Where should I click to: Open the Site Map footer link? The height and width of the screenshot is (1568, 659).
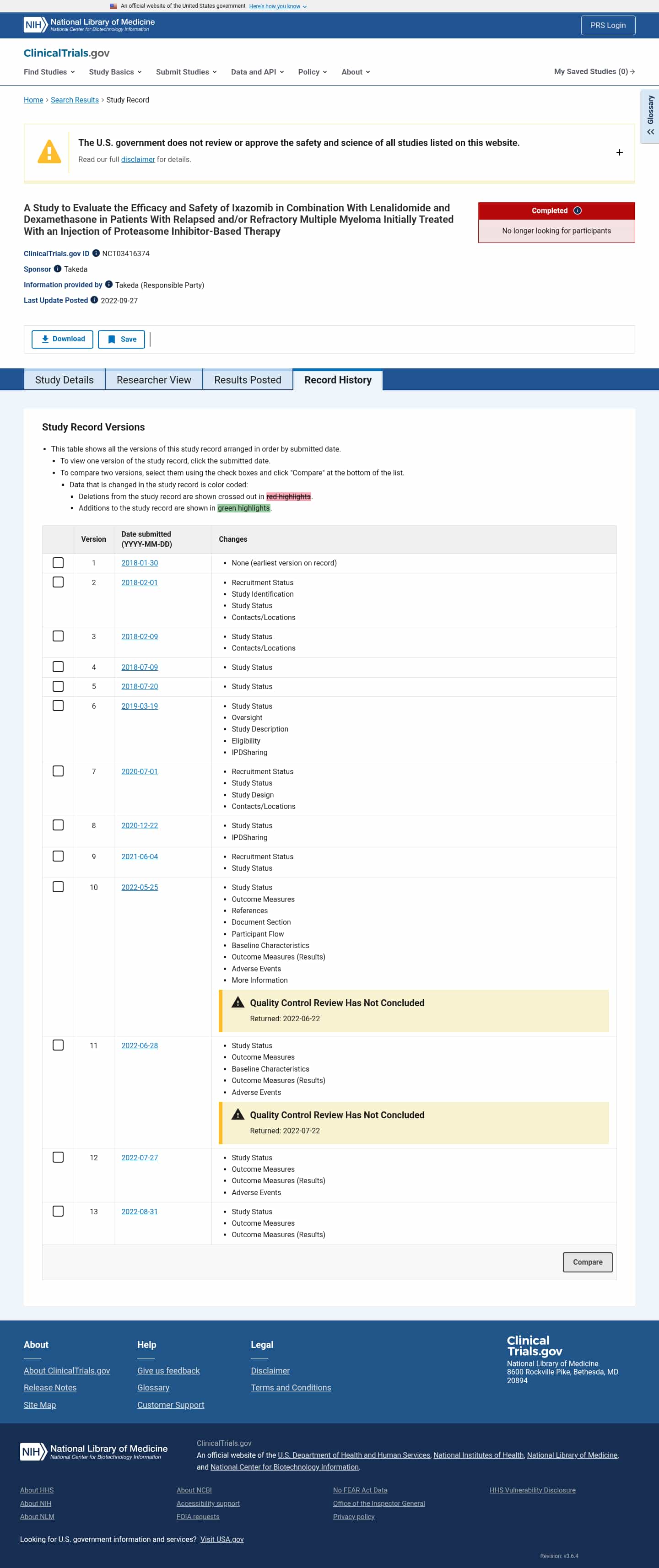point(40,1405)
